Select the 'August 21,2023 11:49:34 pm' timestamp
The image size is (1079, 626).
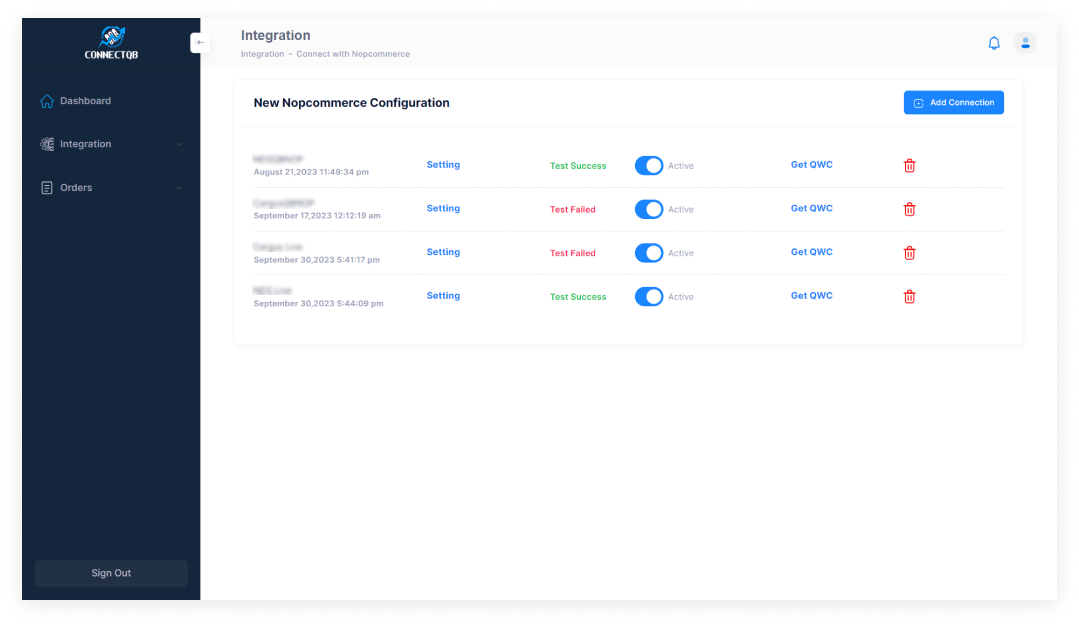point(311,172)
